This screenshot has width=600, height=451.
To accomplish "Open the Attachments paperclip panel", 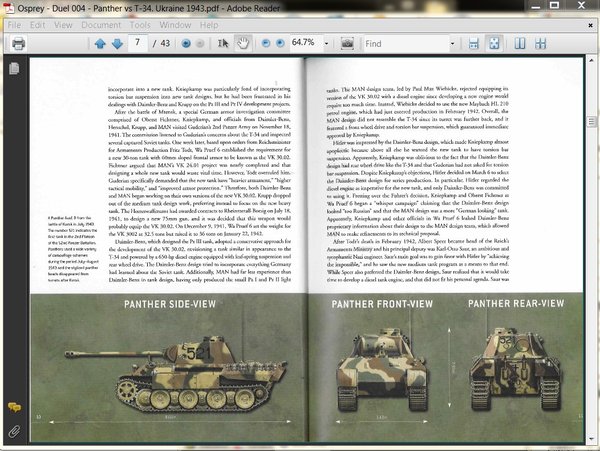I will pyautogui.click(x=14, y=431).
